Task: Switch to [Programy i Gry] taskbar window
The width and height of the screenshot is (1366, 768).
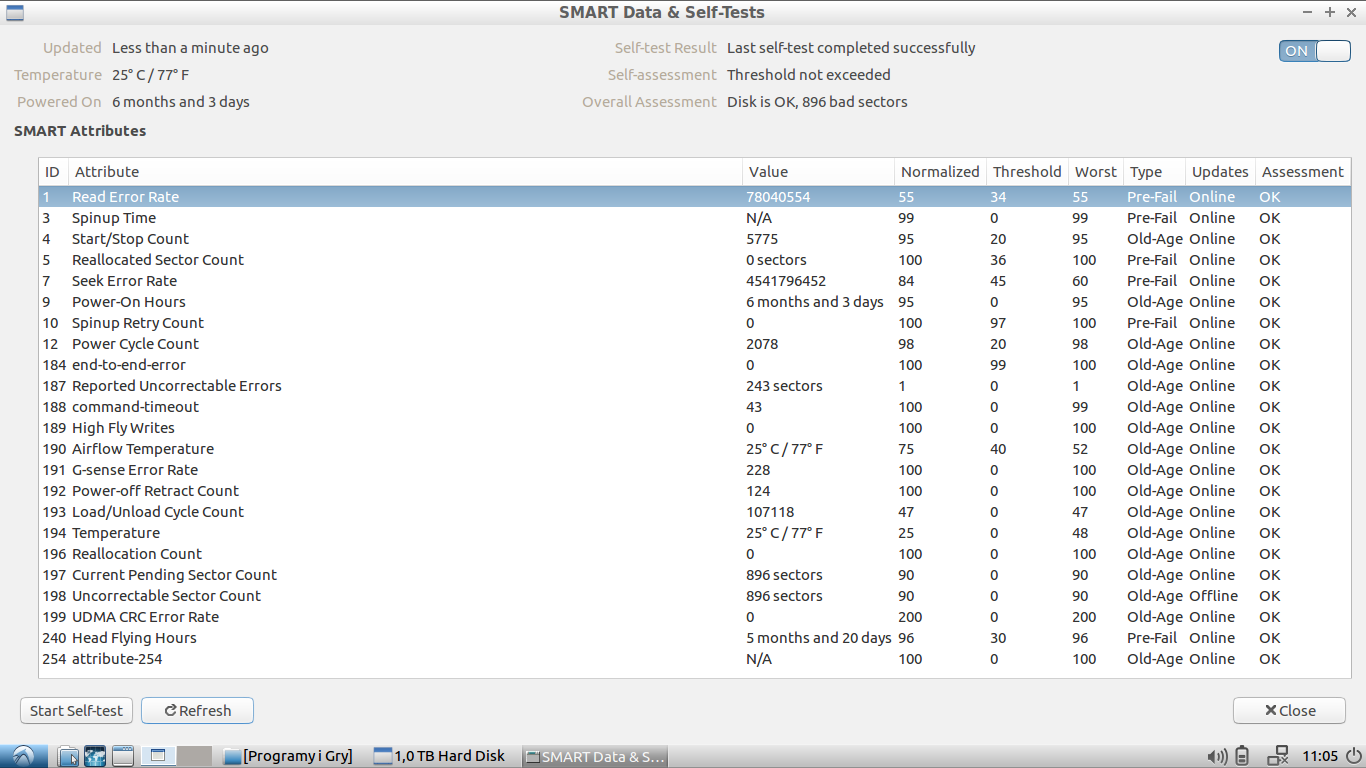Action: click(x=289, y=756)
